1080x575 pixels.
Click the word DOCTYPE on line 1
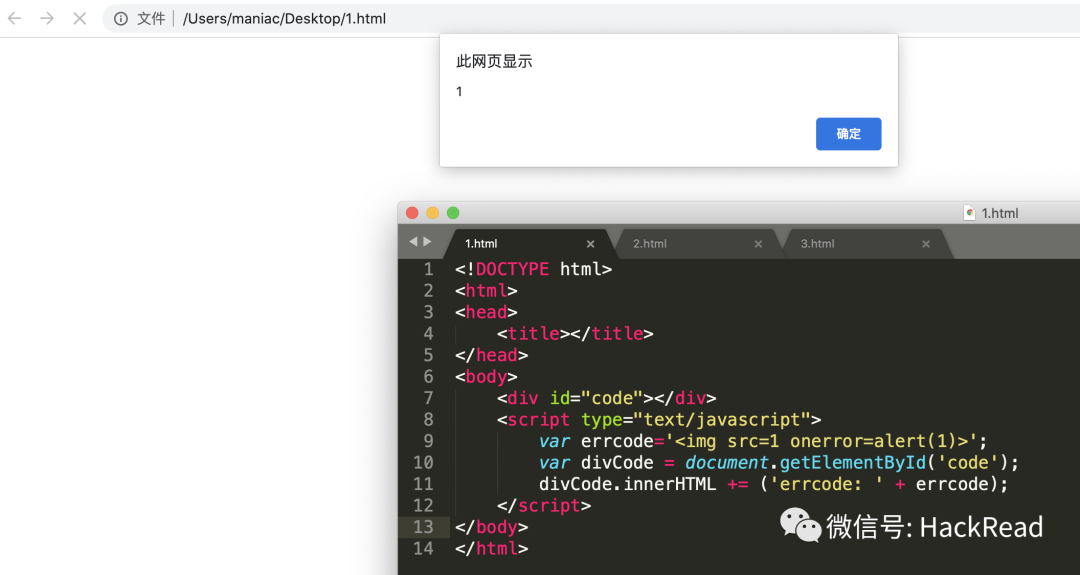(x=512, y=269)
